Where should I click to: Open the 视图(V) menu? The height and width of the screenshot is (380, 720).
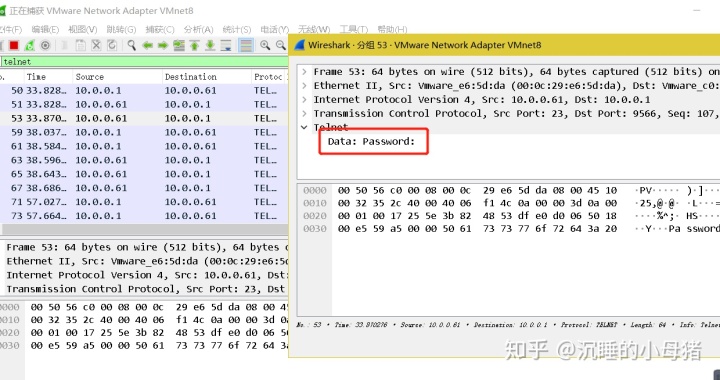[83, 29]
